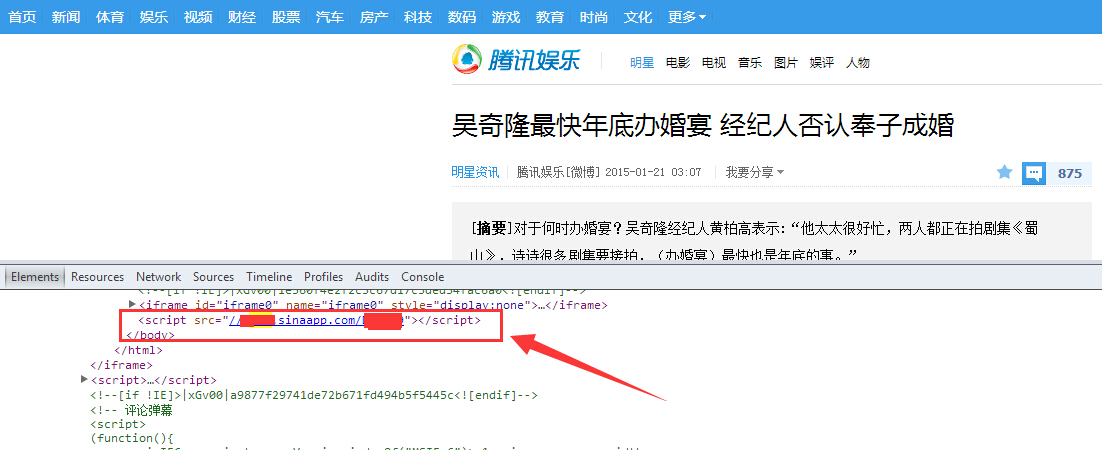Go to the 新闻 section
The image size is (1102, 450).
click(66, 17)
